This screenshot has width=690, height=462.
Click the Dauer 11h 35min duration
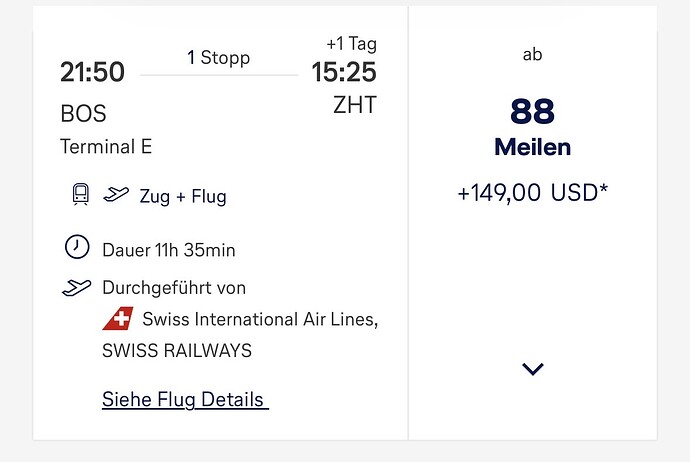point(169,249)
